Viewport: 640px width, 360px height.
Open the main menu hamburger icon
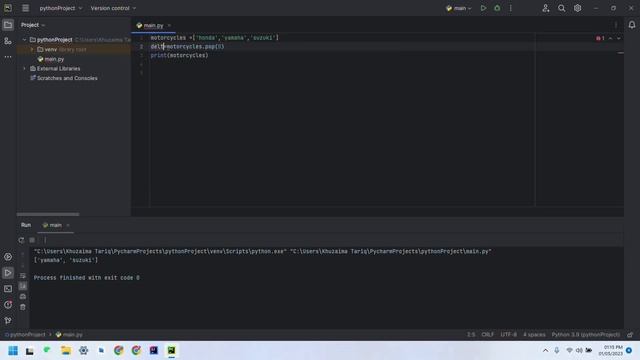(x=25, y=8)
